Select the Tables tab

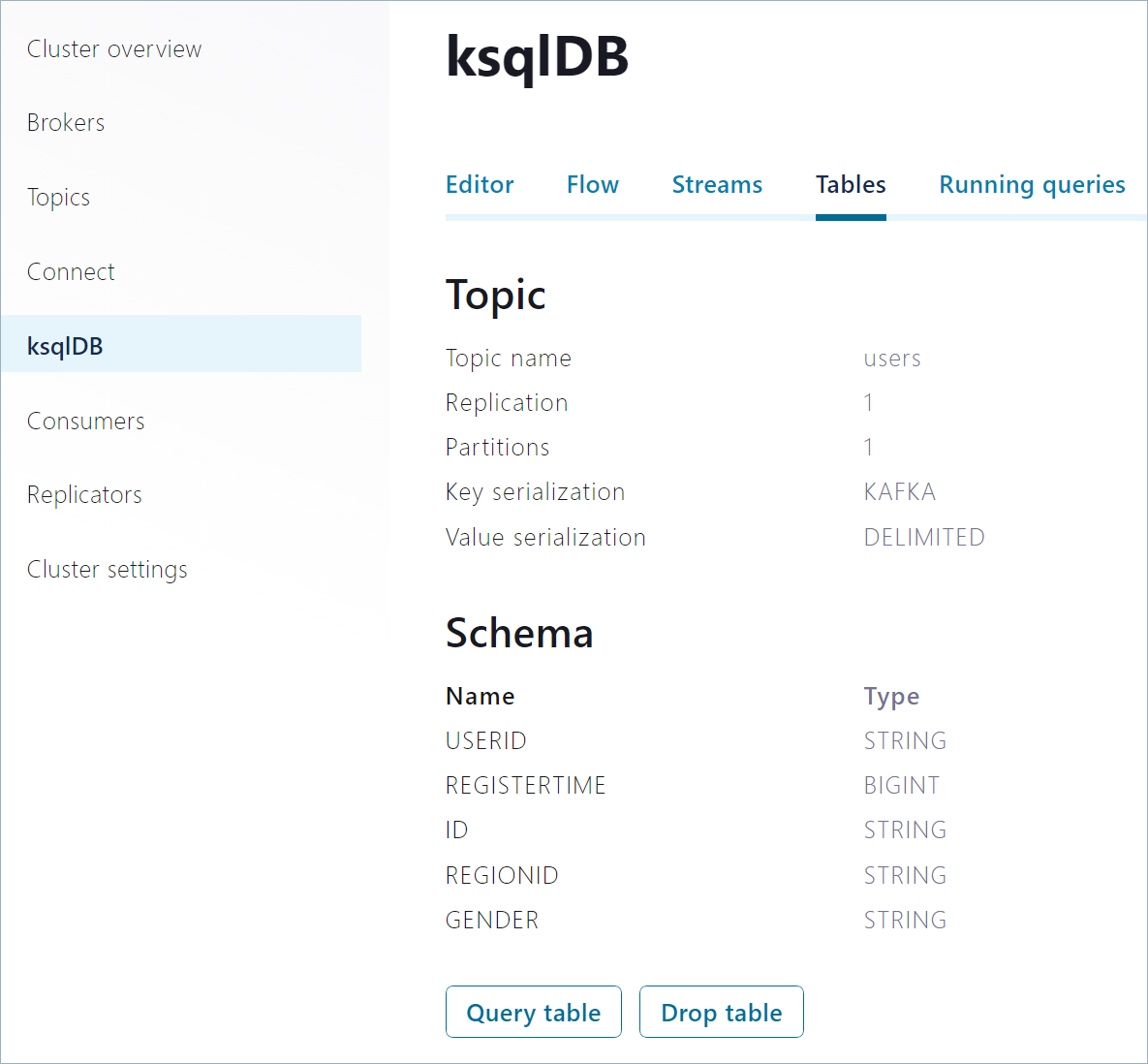(x=851, y=185)
